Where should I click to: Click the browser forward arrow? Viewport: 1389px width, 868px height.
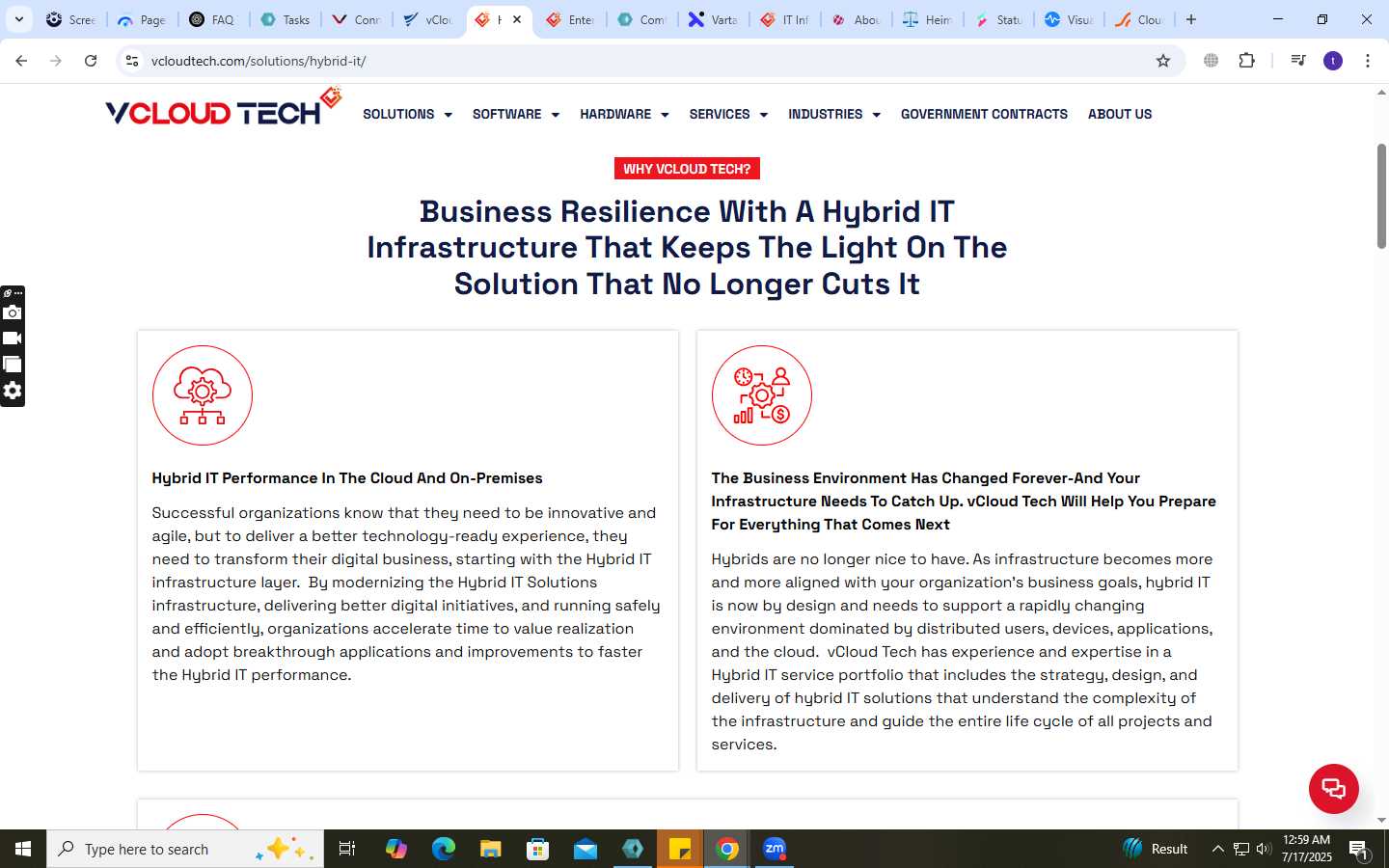(56, 61)
